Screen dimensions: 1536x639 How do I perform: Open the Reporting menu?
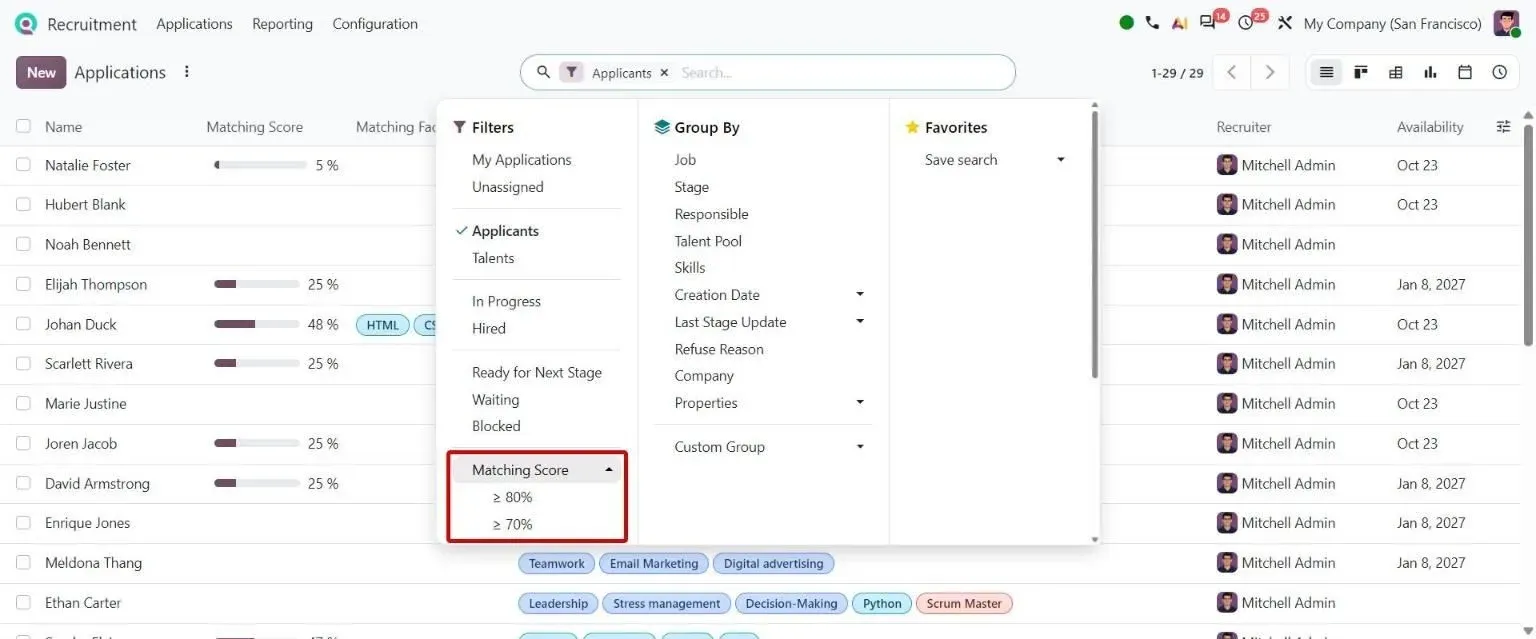coord(282,23)
